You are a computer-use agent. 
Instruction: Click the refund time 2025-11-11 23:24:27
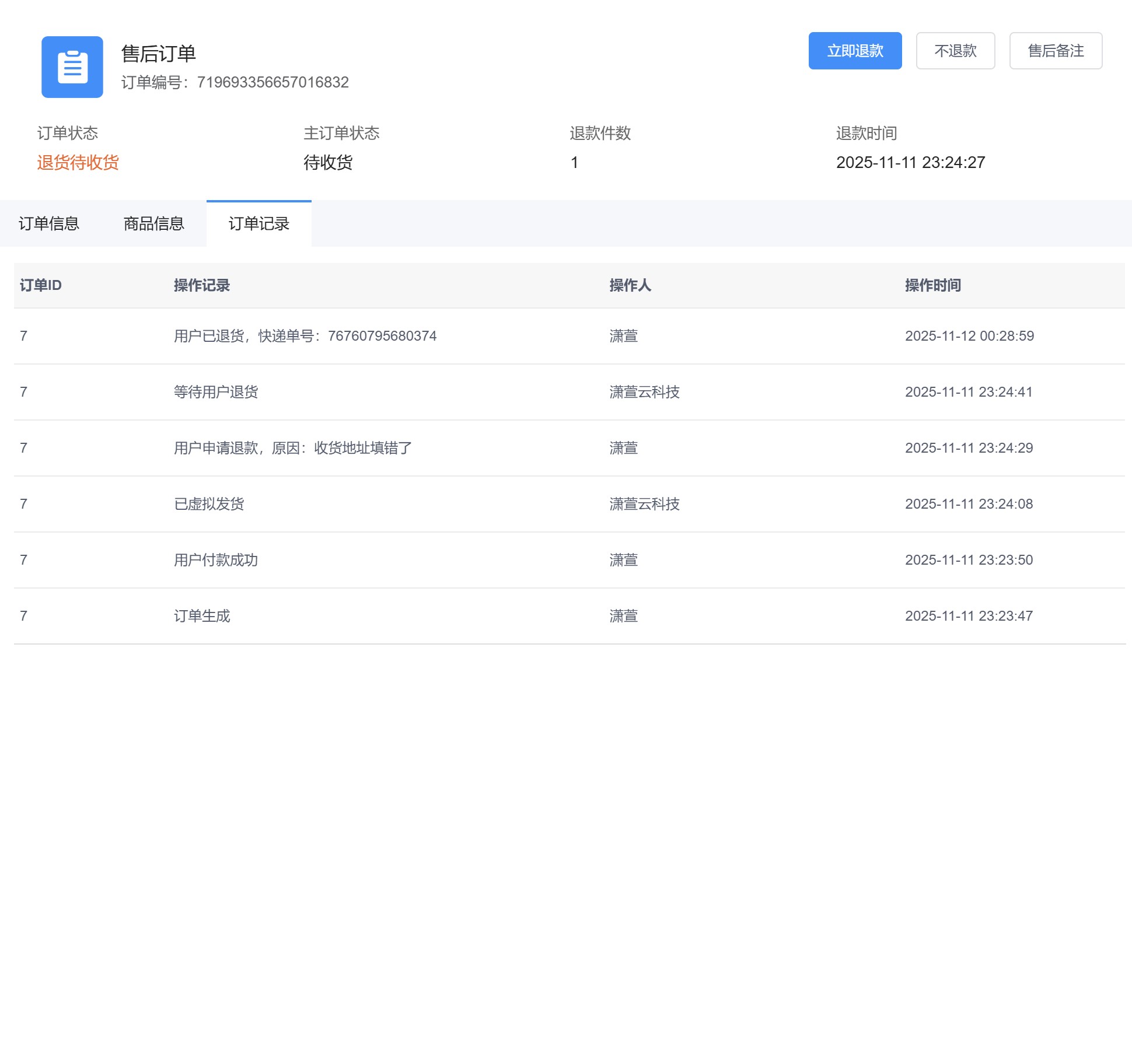click(x=910, y=162)
